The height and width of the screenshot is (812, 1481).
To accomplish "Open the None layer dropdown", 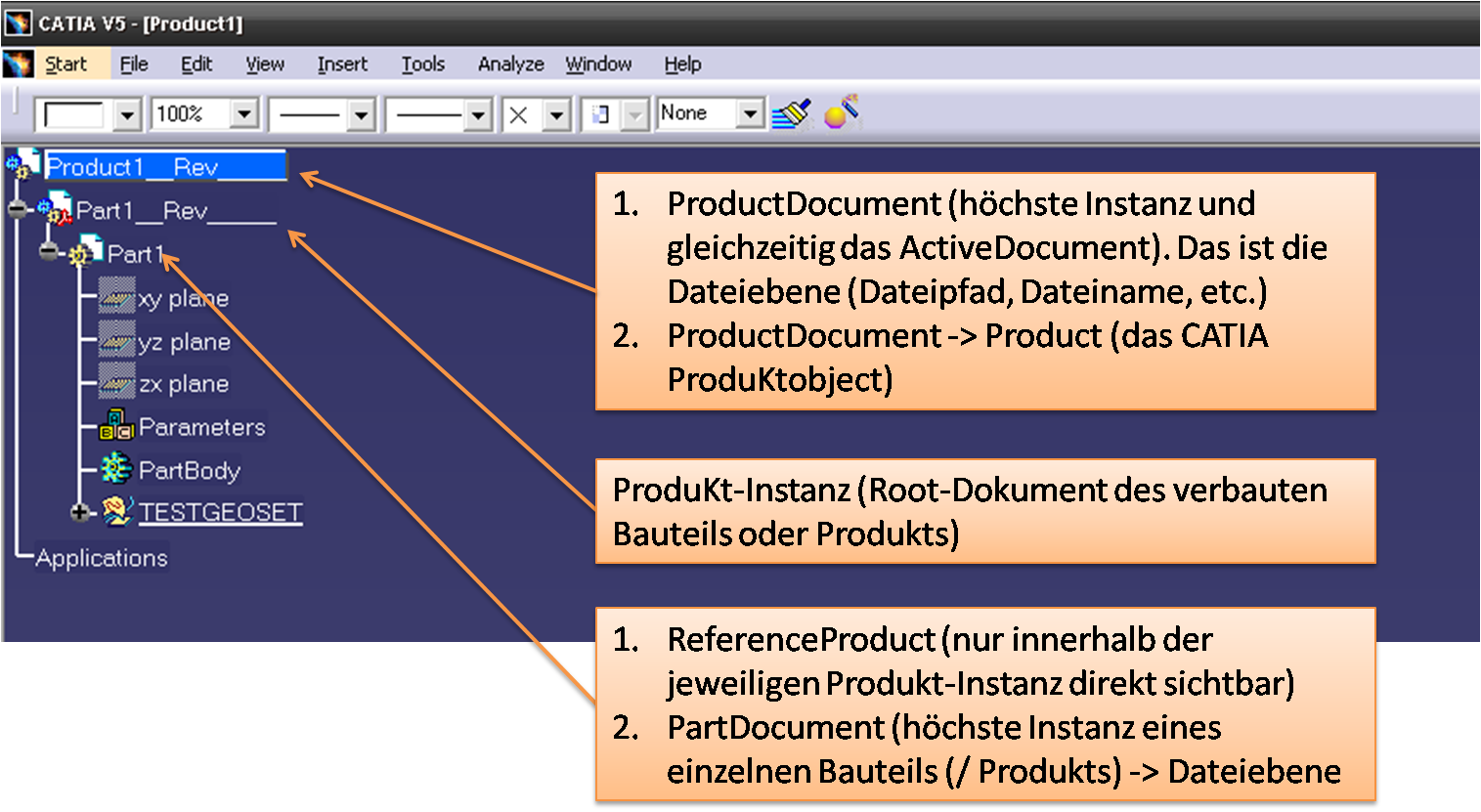I will tap(750, 114).
